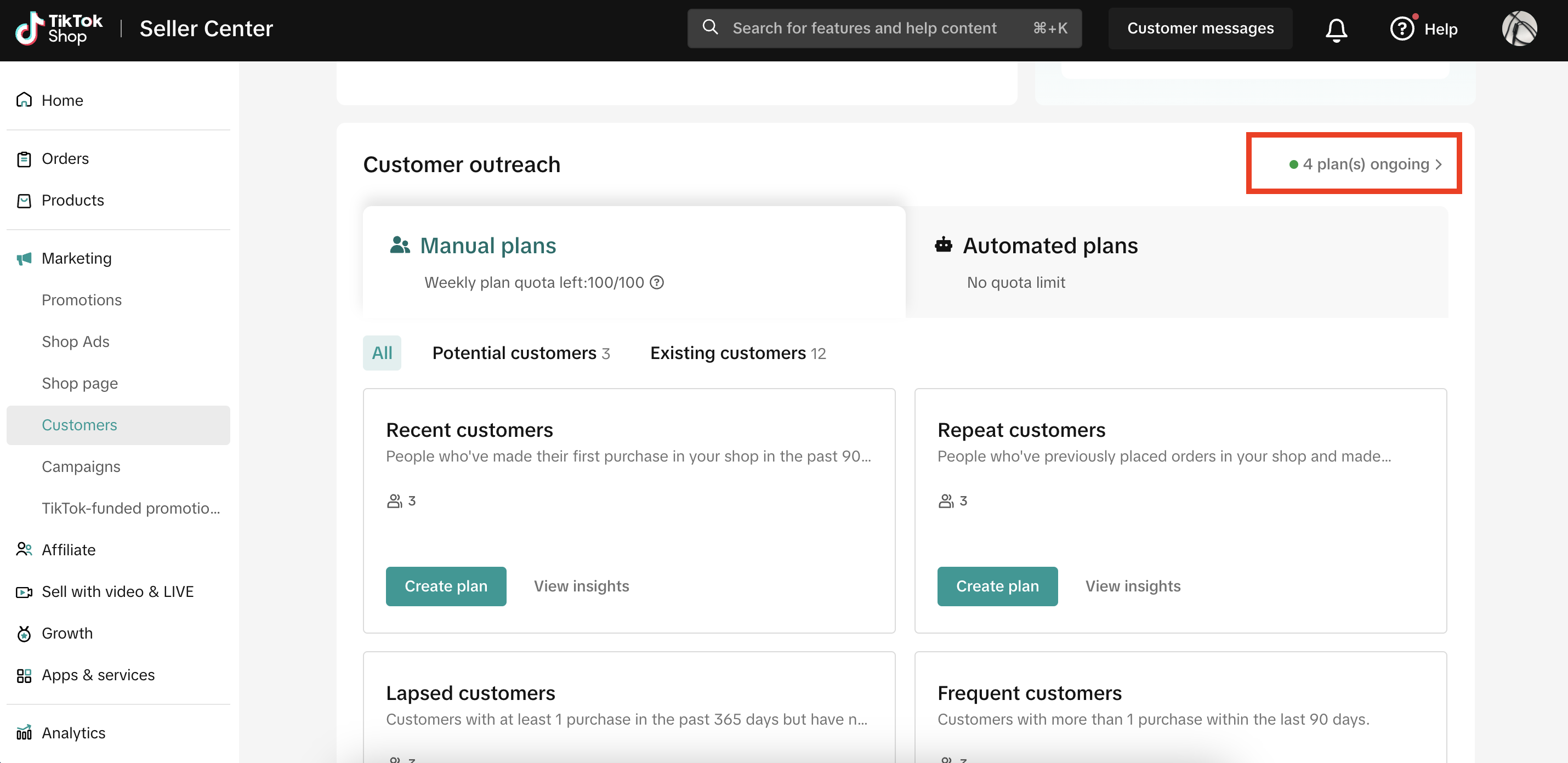The height and width of the screenshot is (763, 1568).
Task: Click the Home house icon
Action: coord(24,100)
